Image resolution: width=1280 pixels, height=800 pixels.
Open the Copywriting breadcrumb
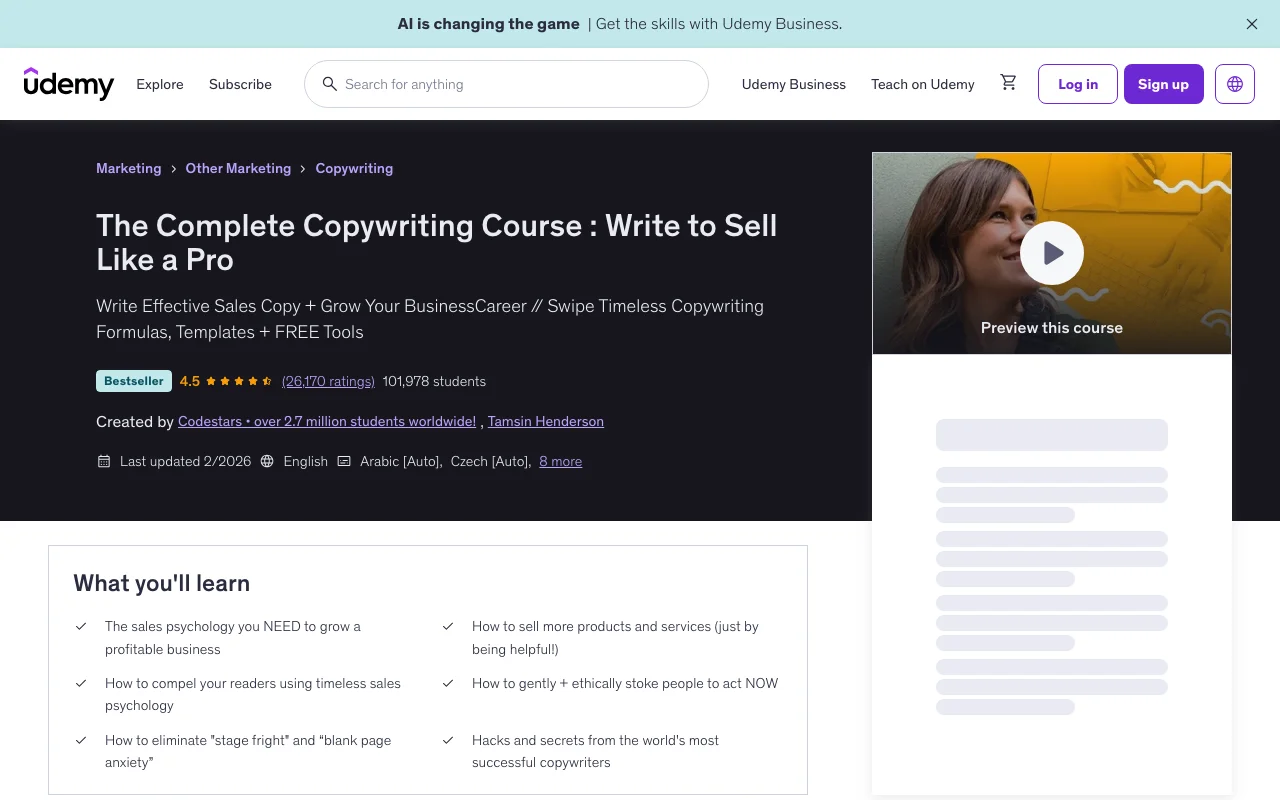[x=354, y=168]
